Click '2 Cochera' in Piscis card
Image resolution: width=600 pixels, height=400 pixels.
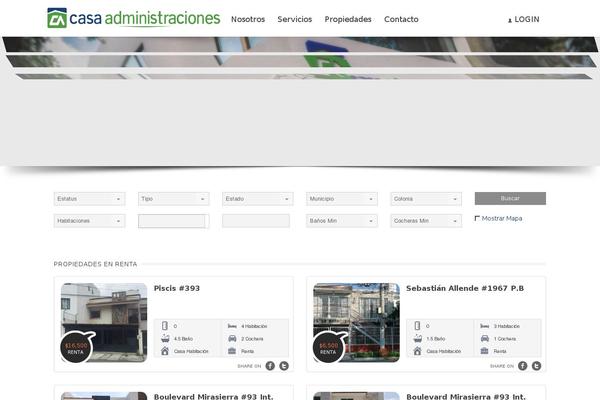252,339
